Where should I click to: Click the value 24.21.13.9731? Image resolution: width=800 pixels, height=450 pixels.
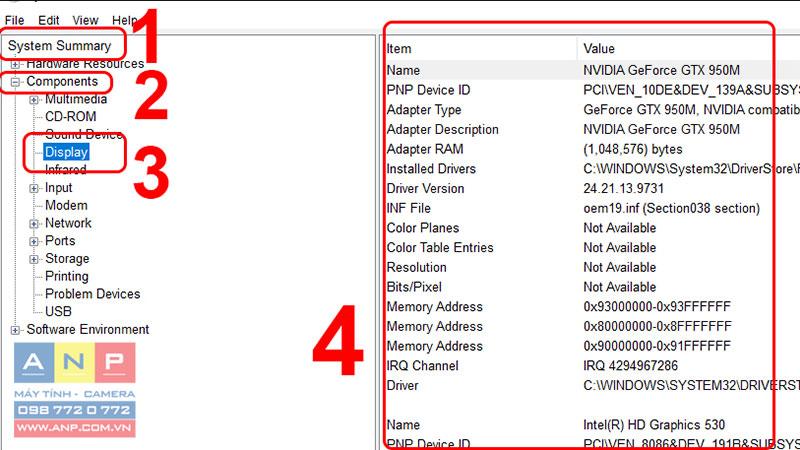[623, 188]
